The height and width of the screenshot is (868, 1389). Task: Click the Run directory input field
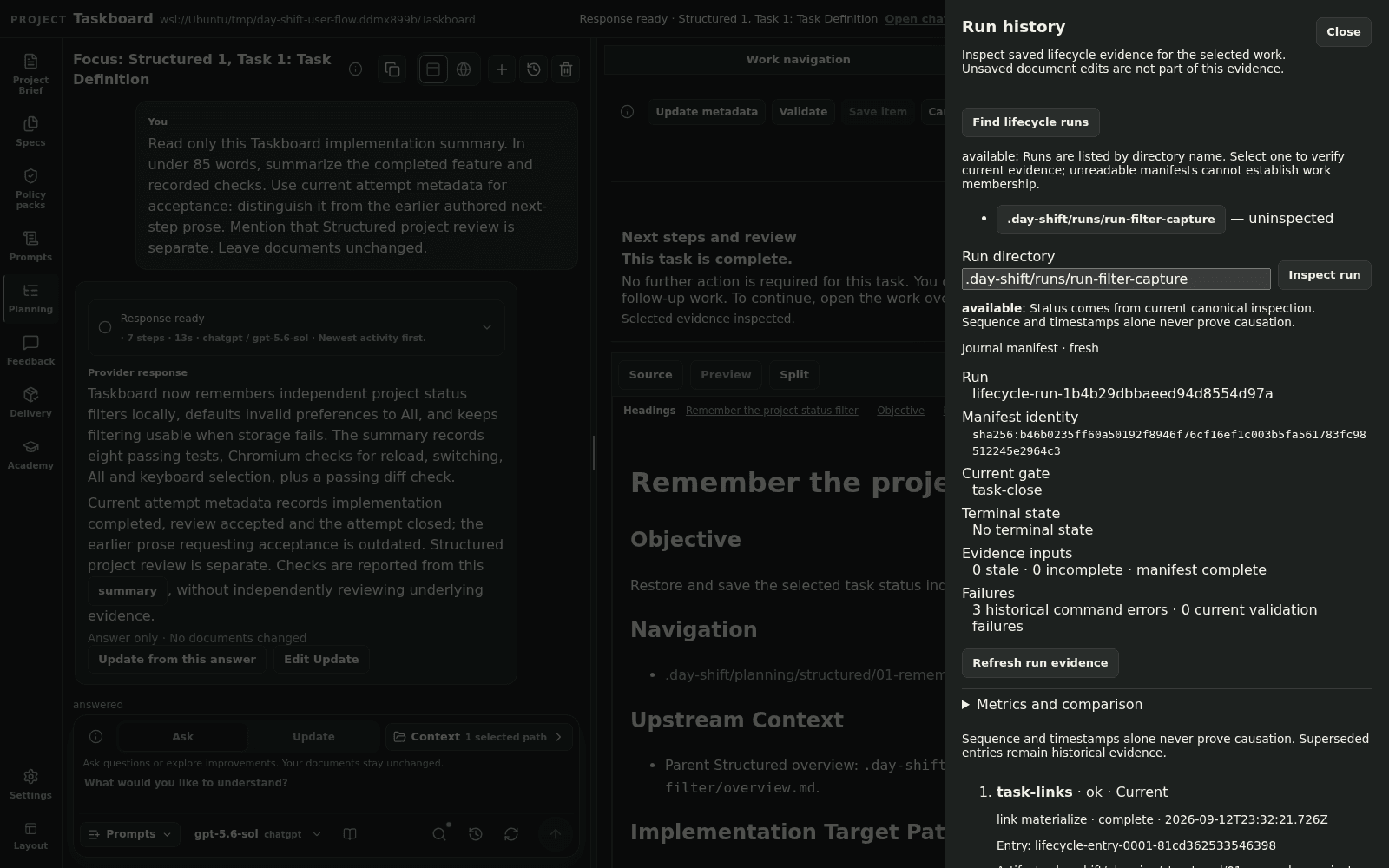(x=1116, y=279)
